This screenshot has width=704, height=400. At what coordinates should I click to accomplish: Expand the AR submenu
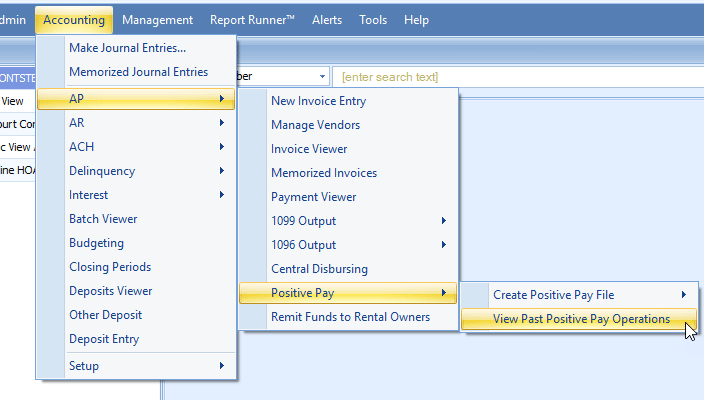136,123
